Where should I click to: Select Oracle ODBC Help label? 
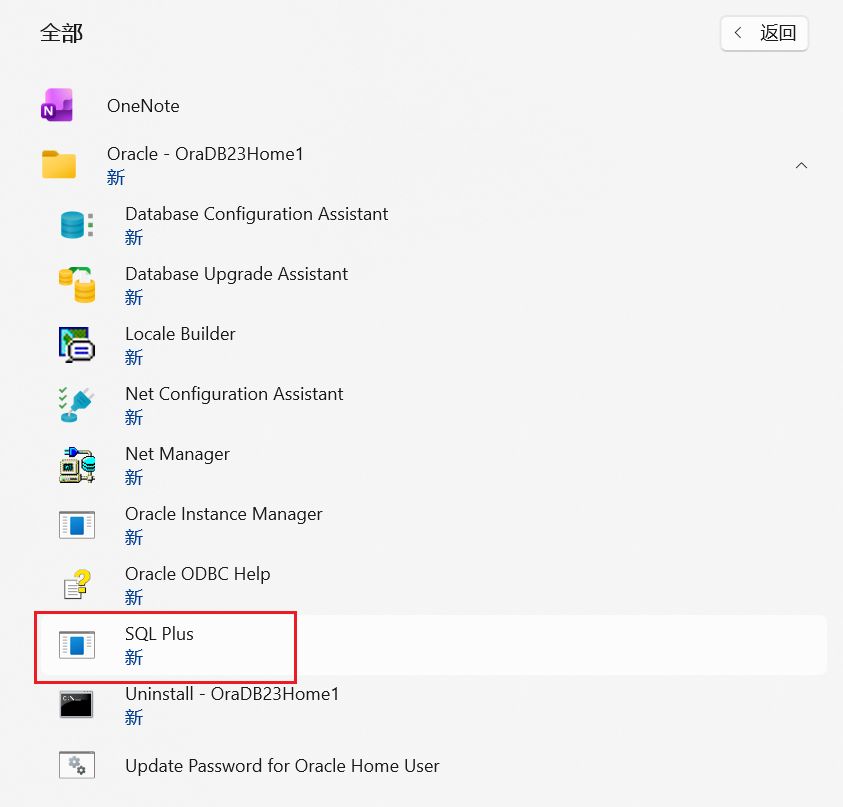click(197, 574)
